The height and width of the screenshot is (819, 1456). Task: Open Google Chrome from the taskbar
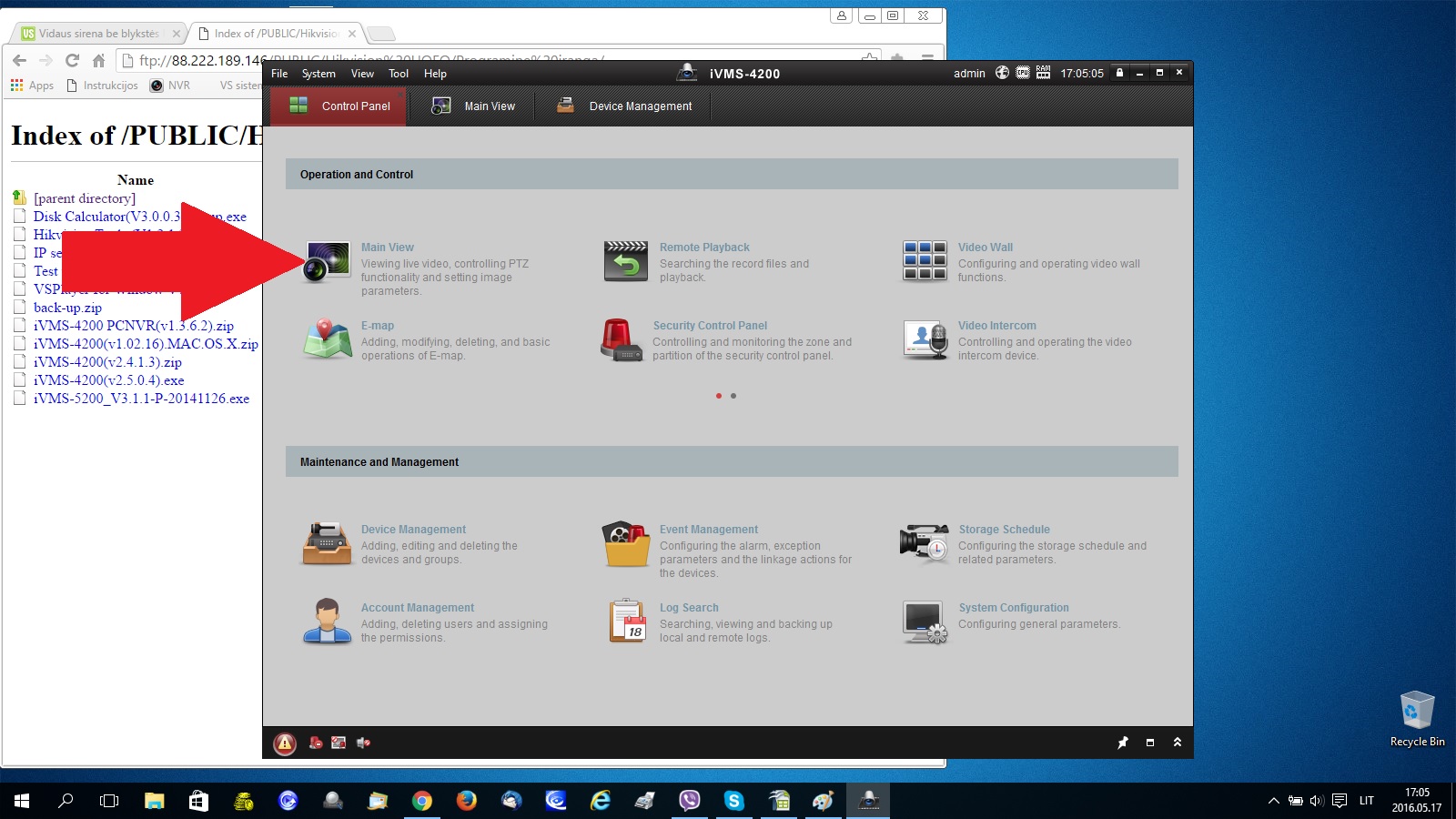421,801
